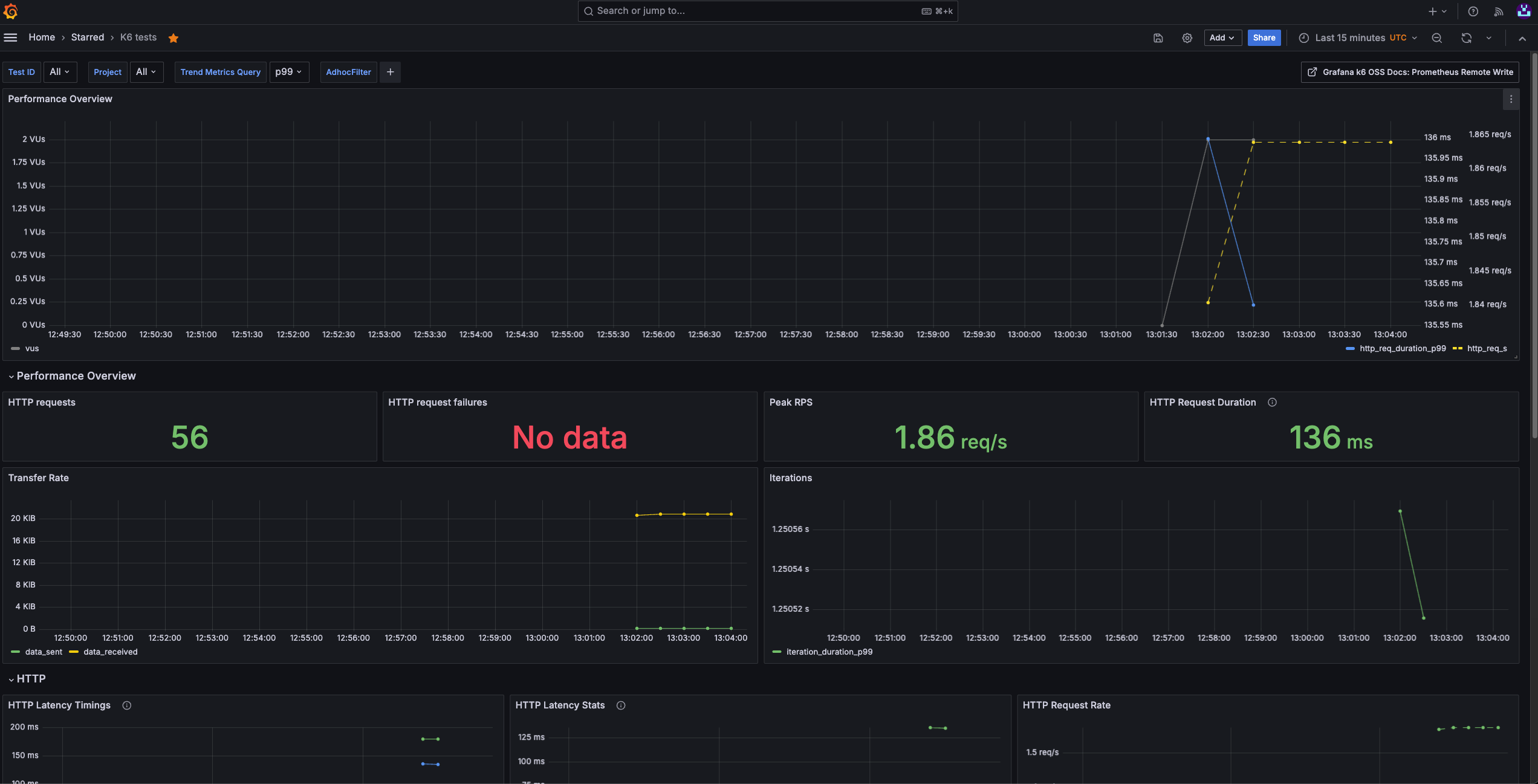Open the help question mark icon
The image size is (1538, 784).
point(1473,11)
